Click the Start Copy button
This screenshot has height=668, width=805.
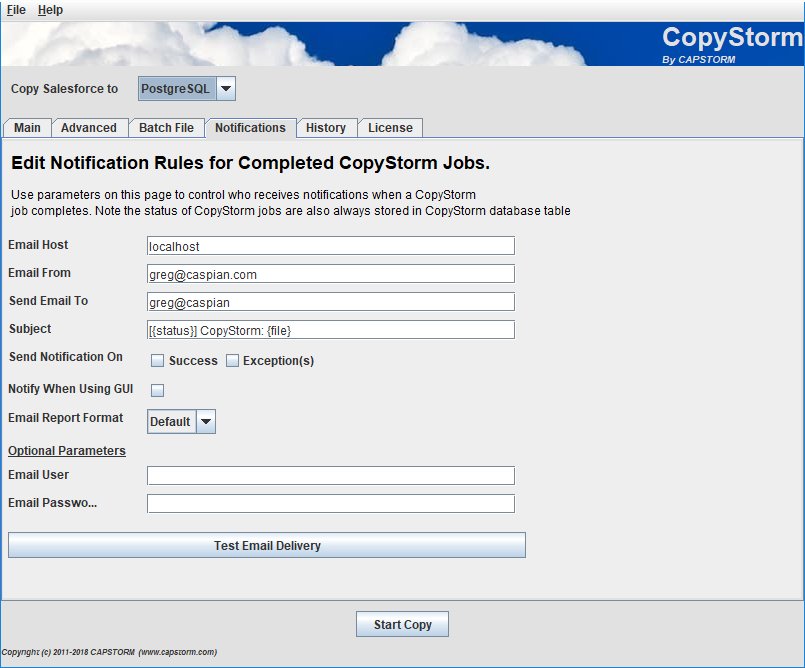coord(402,624)
